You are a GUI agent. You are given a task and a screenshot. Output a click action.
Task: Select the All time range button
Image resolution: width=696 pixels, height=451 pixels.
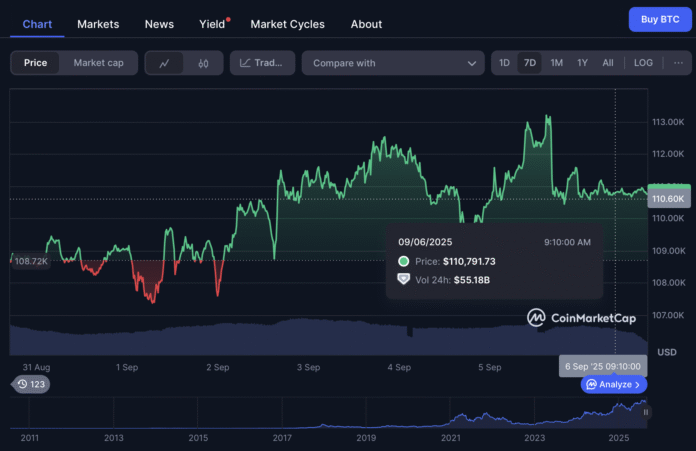tap(608, 63)
